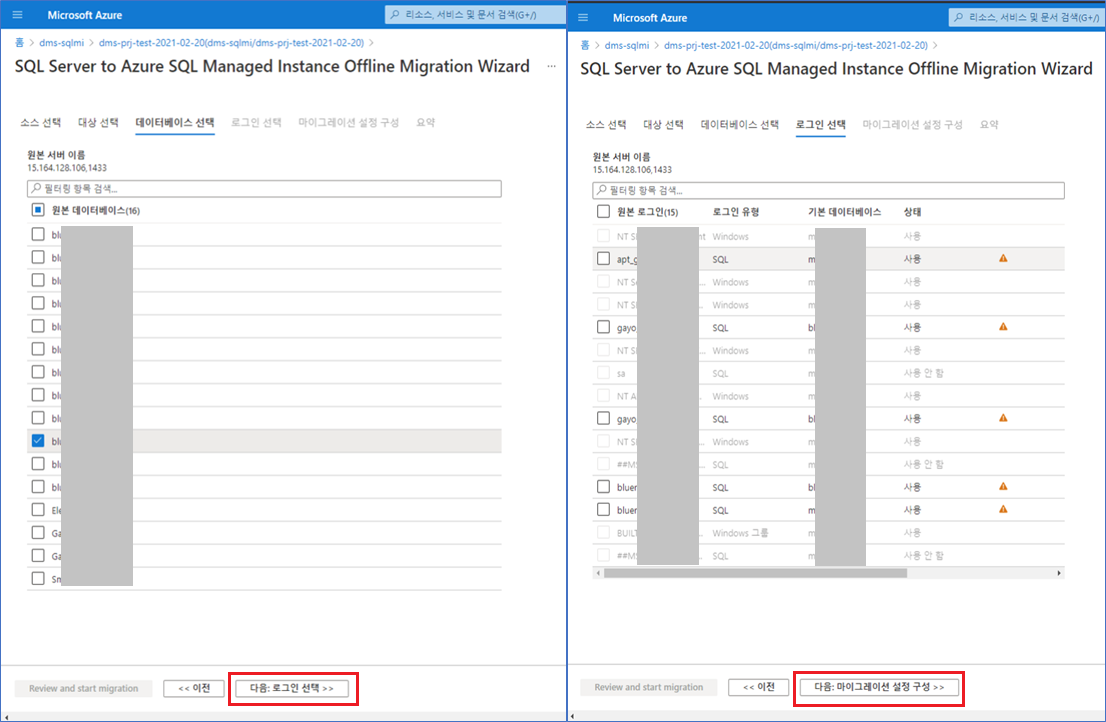Open 홈 breadcrumb link in left window
Screen dimensions: 1106x722
point(20,43)
